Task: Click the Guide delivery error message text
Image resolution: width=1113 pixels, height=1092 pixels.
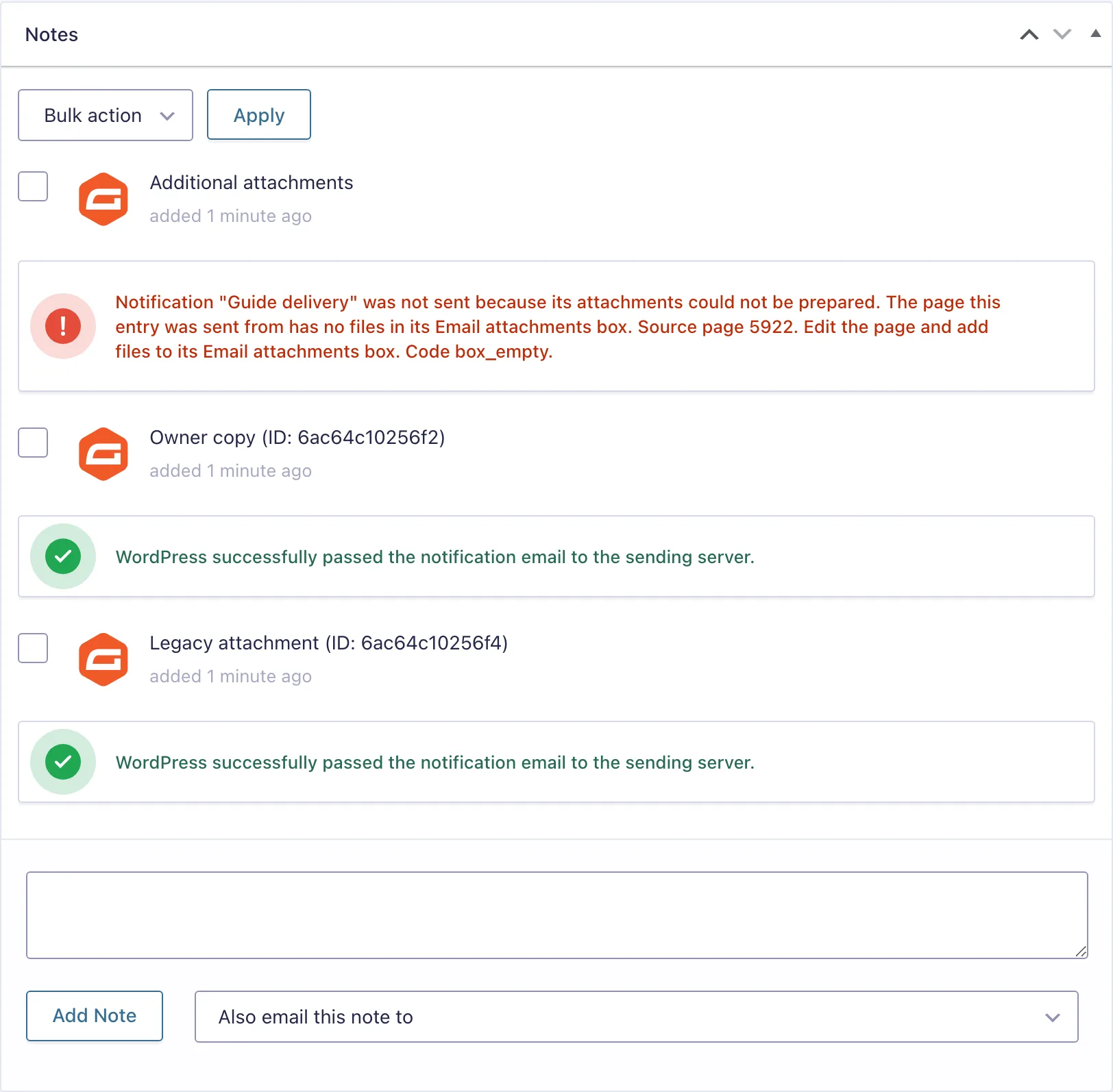Action: point(558,327)
